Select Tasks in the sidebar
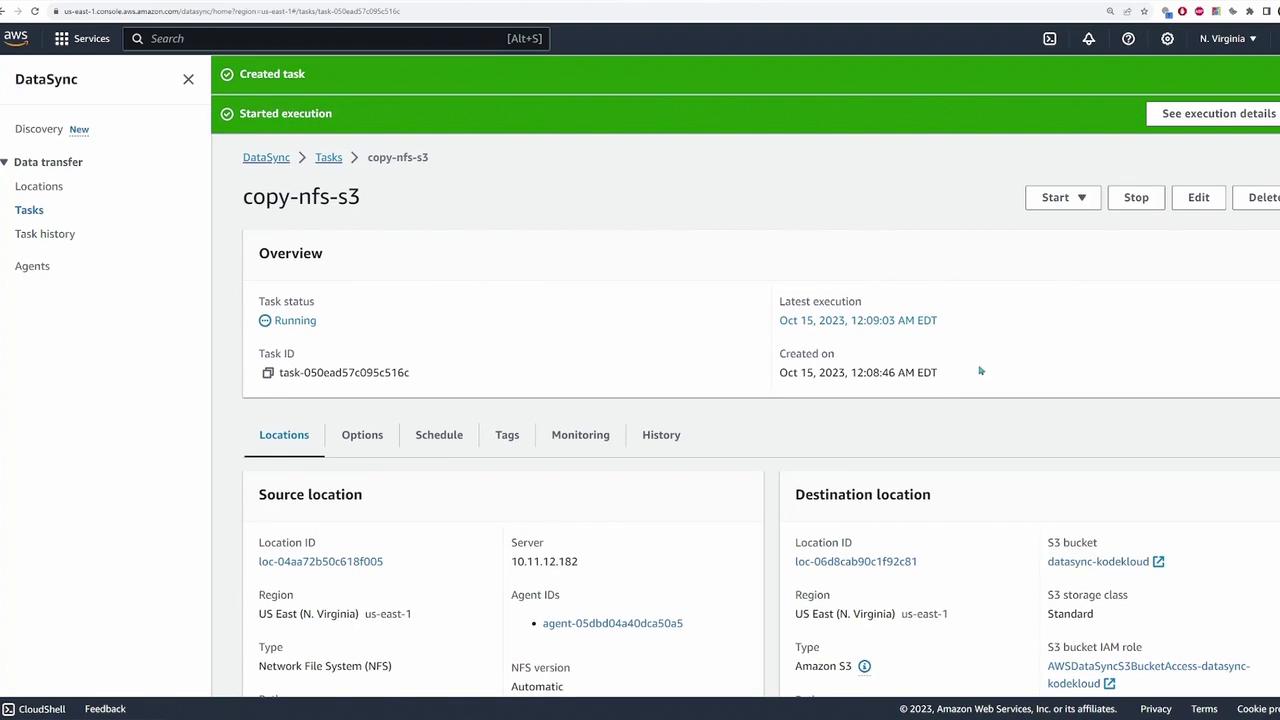The width and height of the screenshot is (1280, 720). pos(29,210)
